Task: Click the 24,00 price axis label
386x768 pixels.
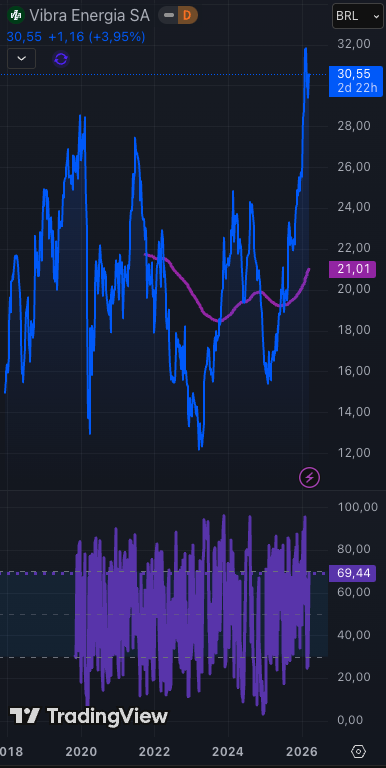Action: [354, 207]
